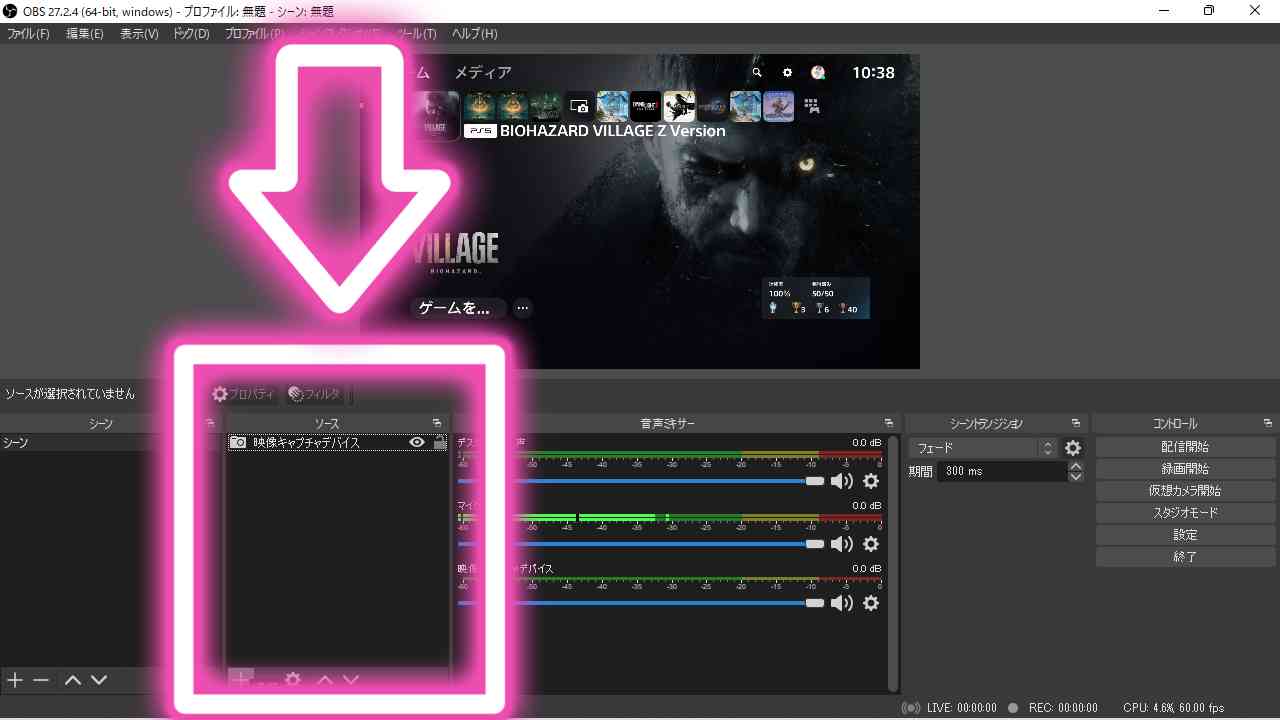Click the 音声ミキサー dock title

click(668, 424)
